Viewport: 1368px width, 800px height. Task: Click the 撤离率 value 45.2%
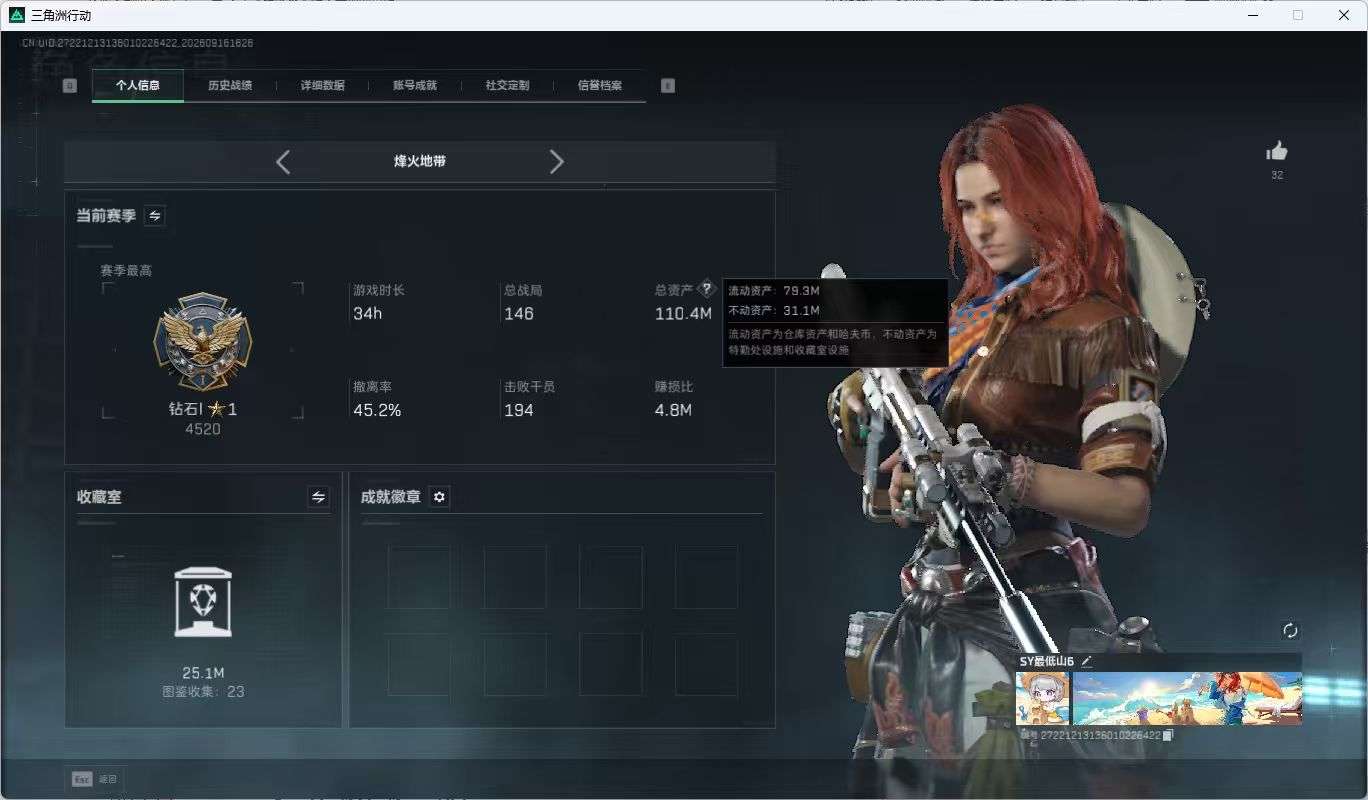point(377,410)
